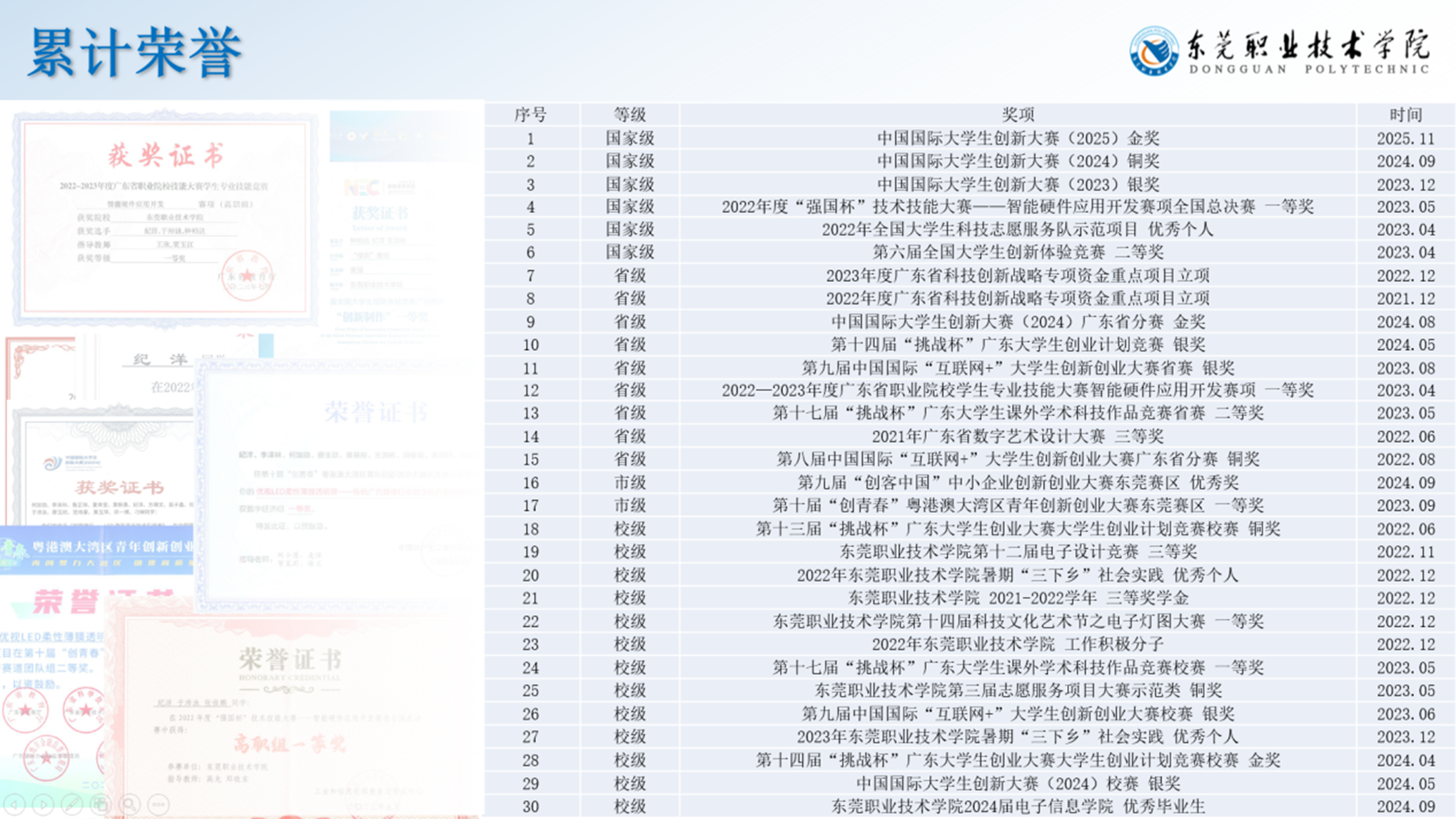Click the 粤港澳大湾区青年创新 banner image
The image size is (1456, 819).
tap(96, 549)
